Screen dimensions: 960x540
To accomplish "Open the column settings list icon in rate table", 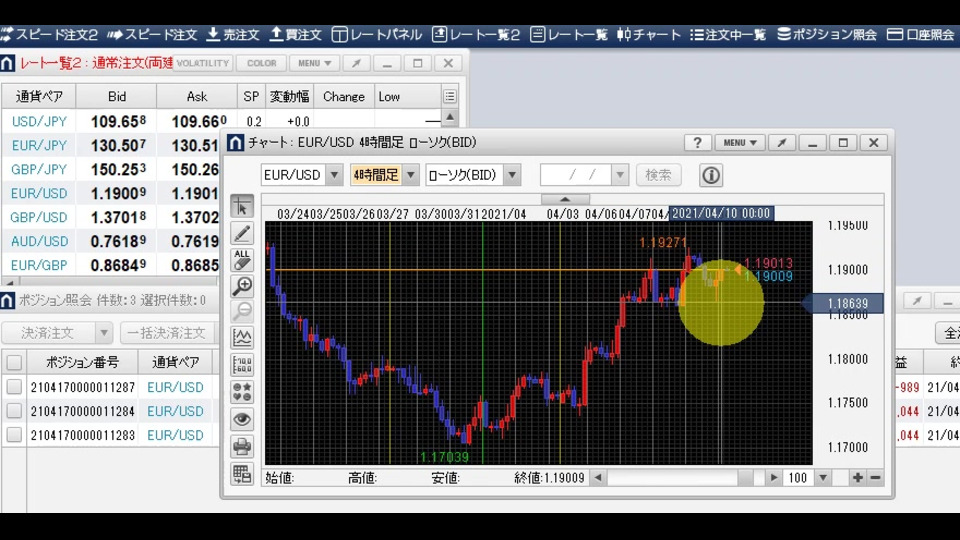I will tap(450, 96).
